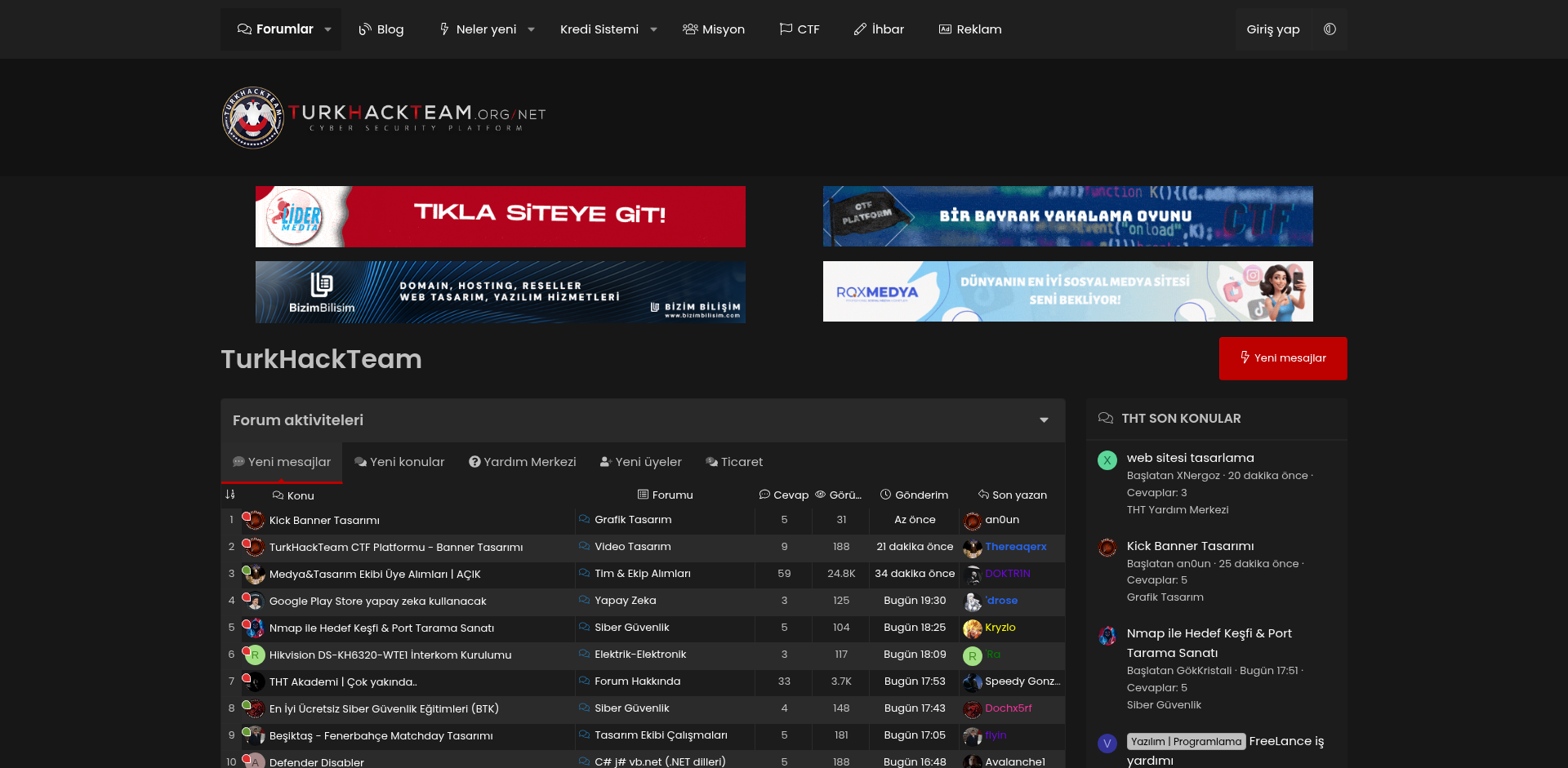1568x768 pixels.
Task: Select the Yardım Merkezi tab
Action: point(522,462)
